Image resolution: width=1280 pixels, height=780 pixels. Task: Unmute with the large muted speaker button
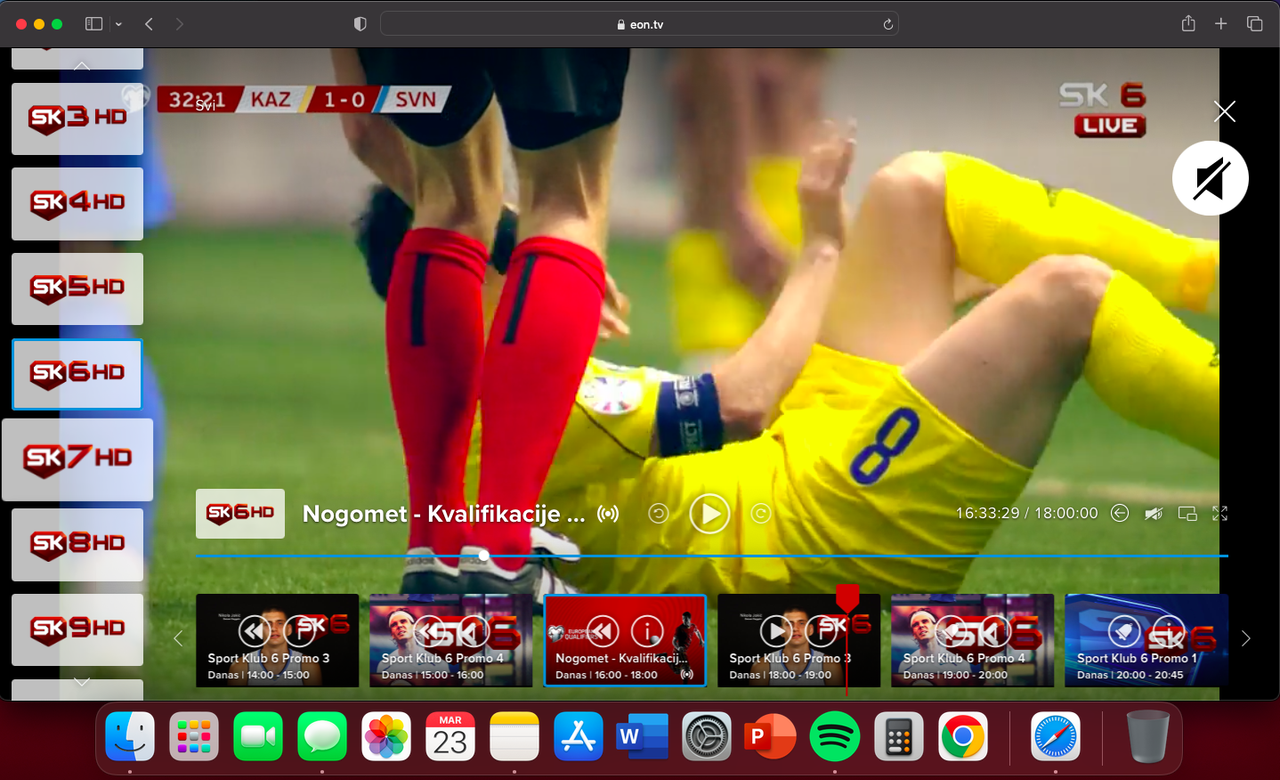point(1210,179)
